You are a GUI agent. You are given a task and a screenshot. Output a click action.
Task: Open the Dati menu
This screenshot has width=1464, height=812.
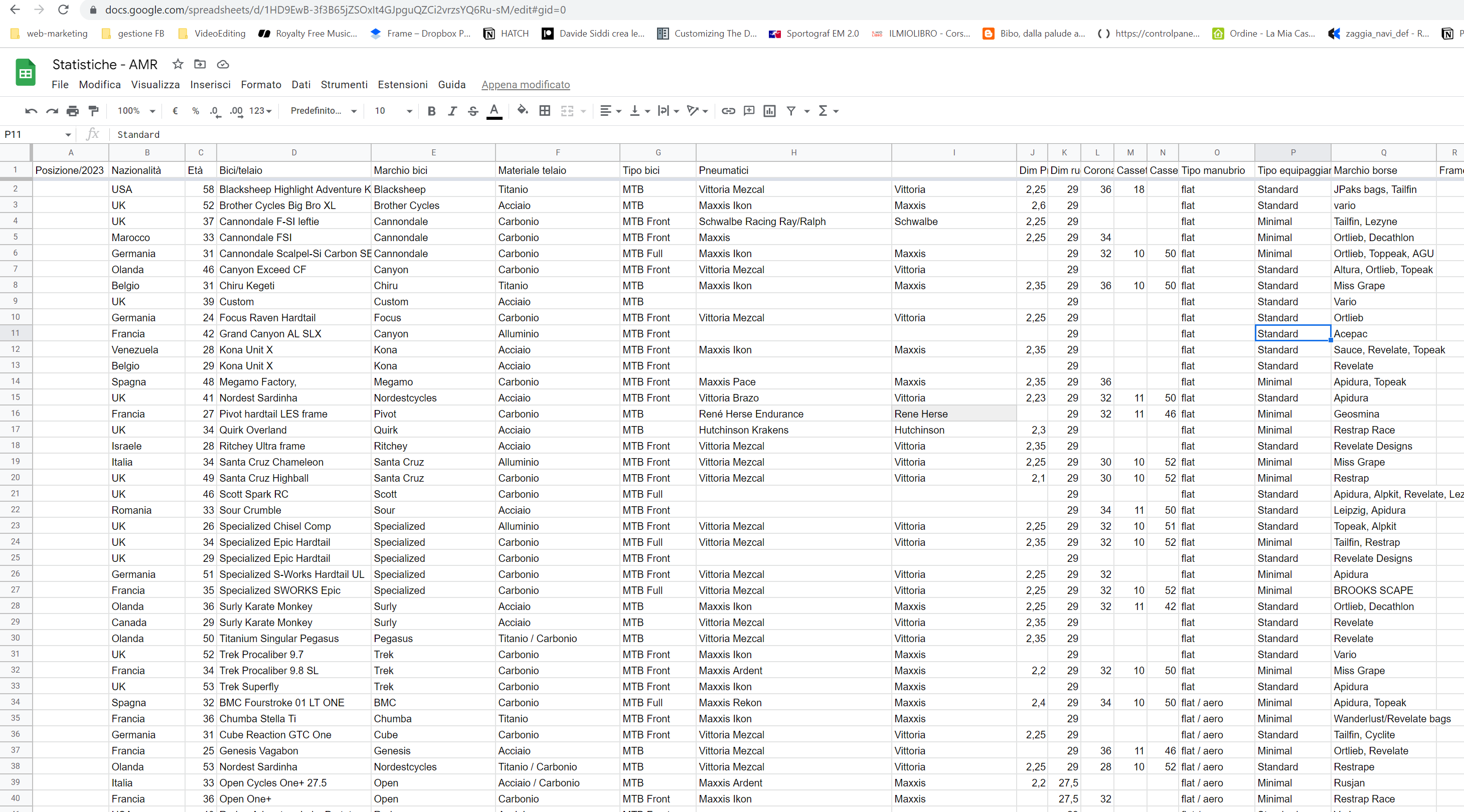[x=301, y=85]
